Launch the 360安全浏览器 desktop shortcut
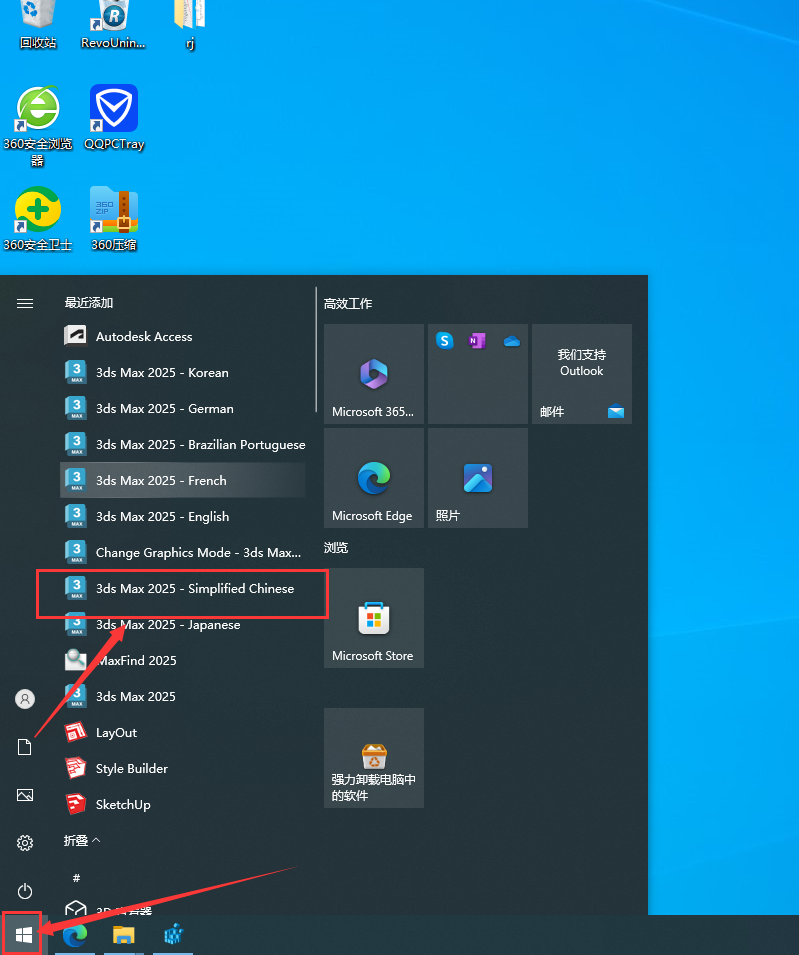 click(38, 127)
